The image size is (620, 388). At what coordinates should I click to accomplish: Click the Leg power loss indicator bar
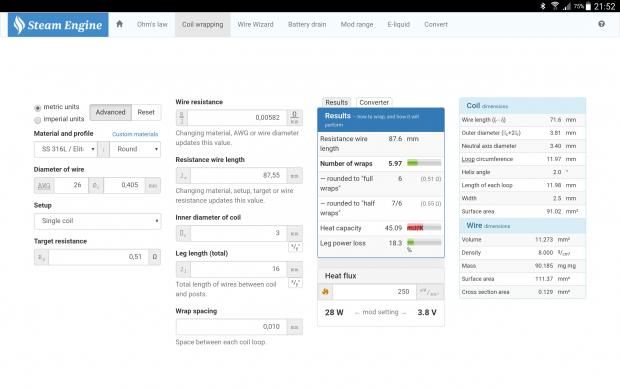click(424, 242)
